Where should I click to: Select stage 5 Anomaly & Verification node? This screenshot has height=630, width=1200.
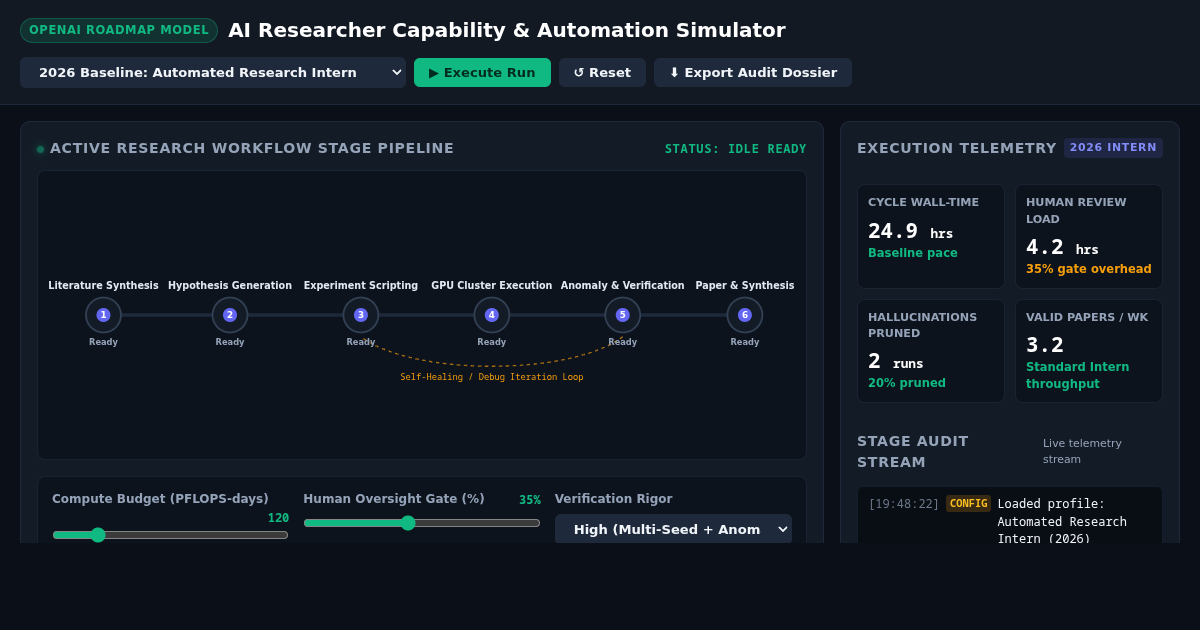(x=623, y=315)
